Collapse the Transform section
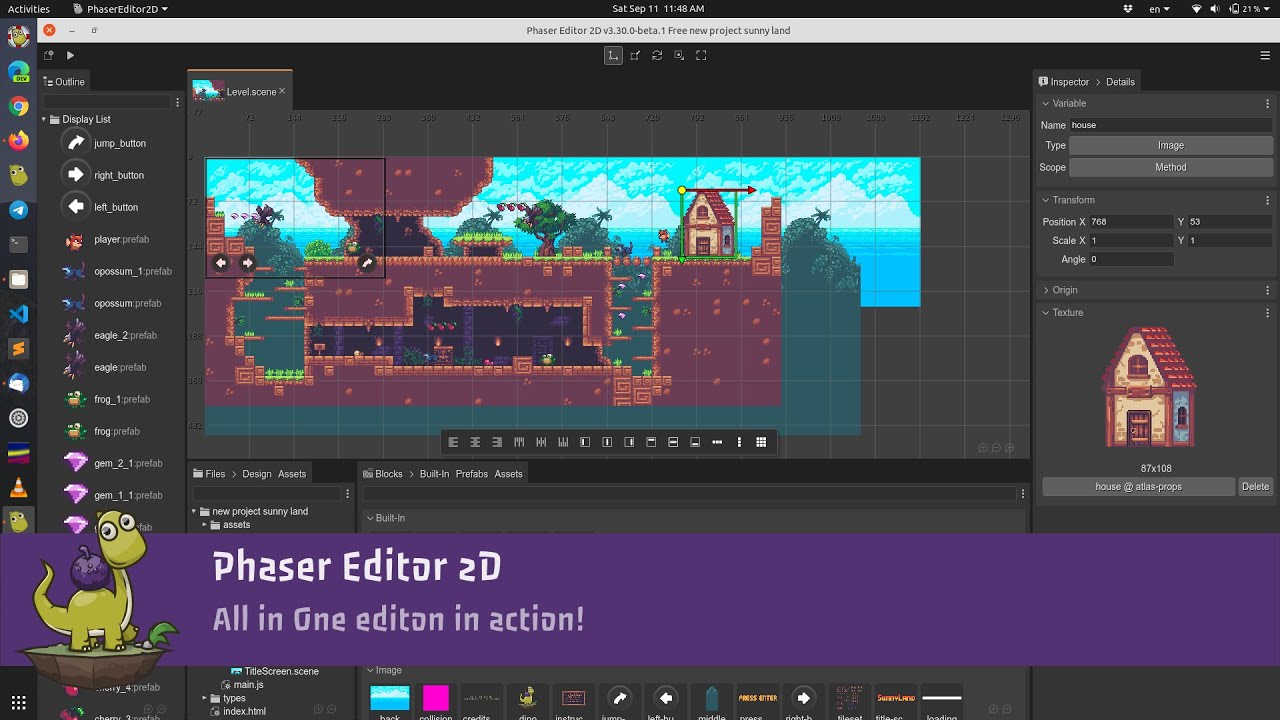1280x720 pixels. [x=1046, y=200]
